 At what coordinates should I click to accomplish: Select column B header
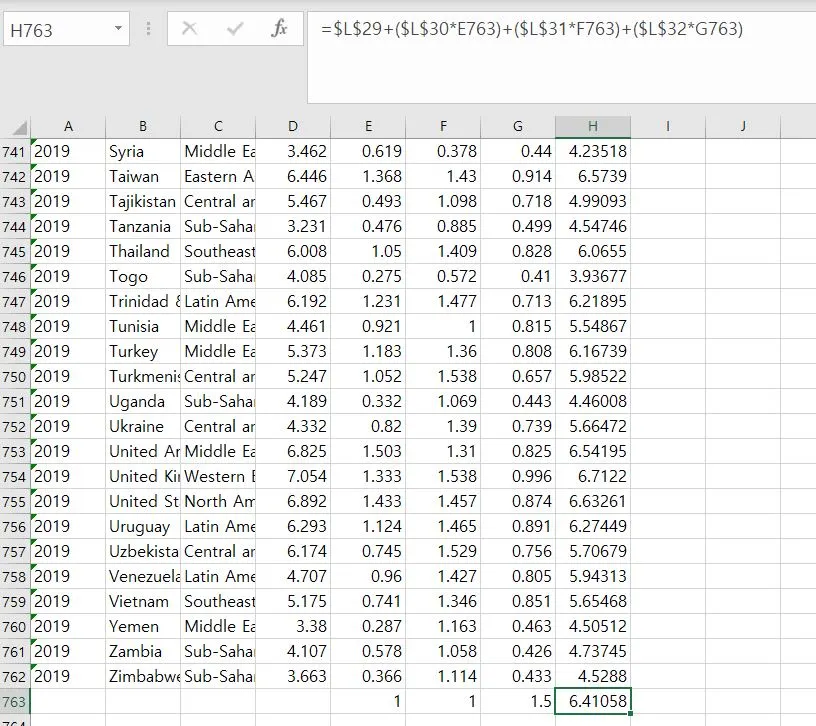click(143, 126)
